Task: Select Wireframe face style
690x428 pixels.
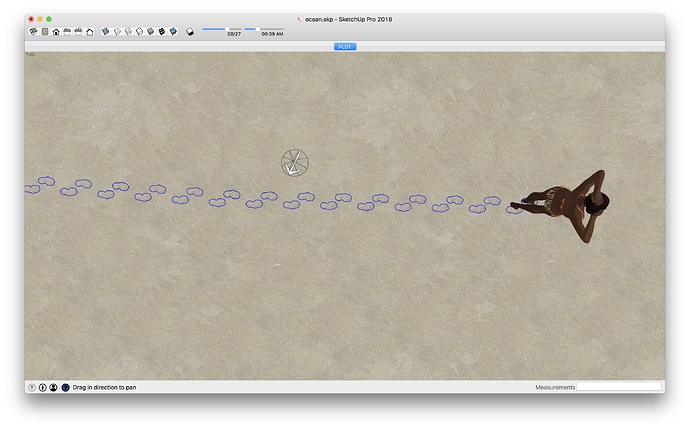Action: click(x=128, y=31)
